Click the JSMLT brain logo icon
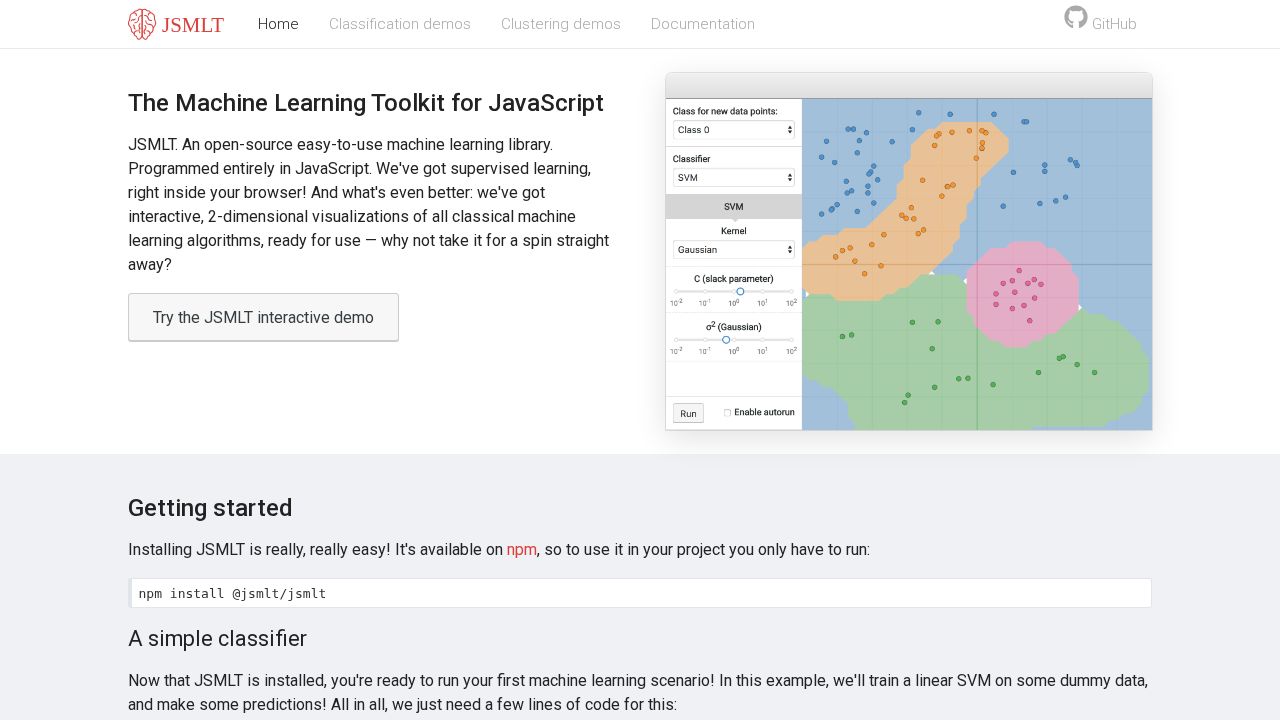 tap(142, 24)
